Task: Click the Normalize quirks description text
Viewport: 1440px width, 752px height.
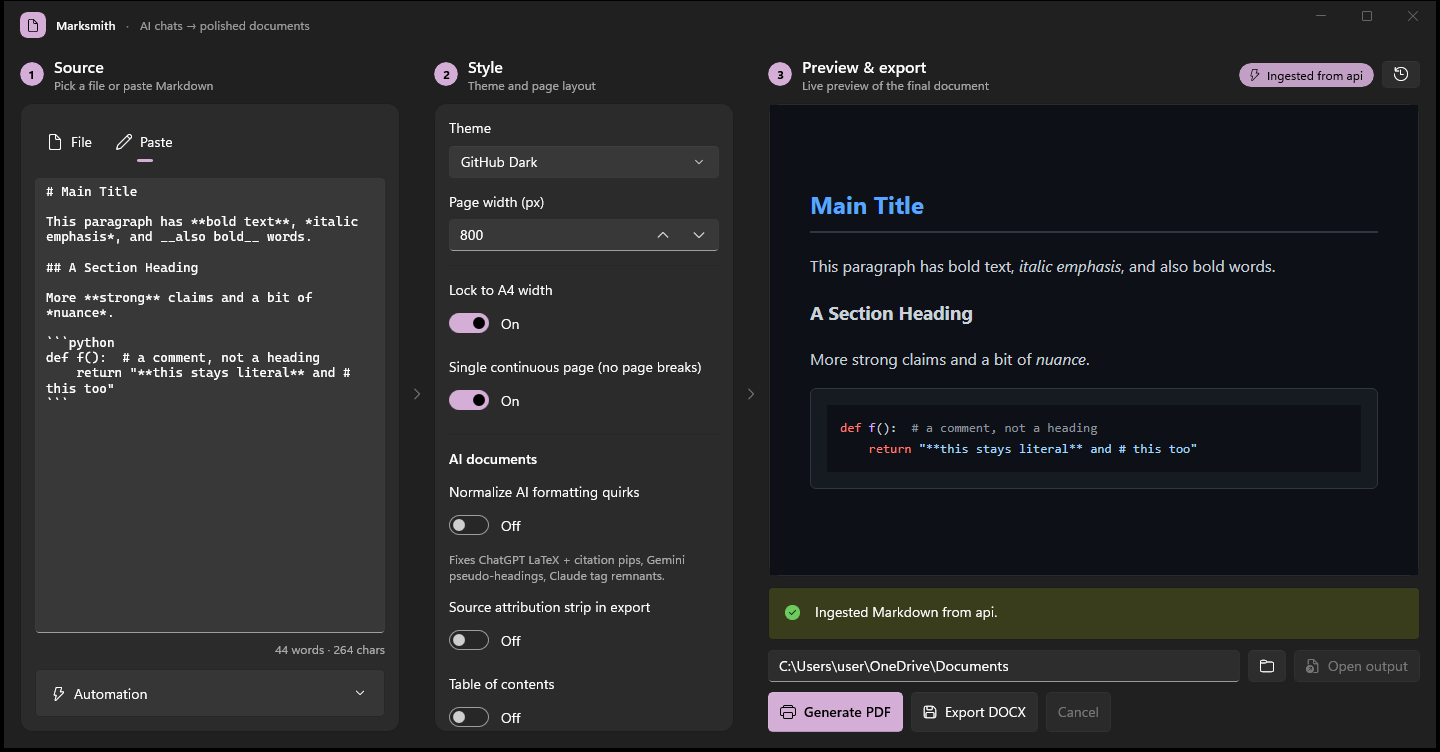Action: tap(567, 568)
